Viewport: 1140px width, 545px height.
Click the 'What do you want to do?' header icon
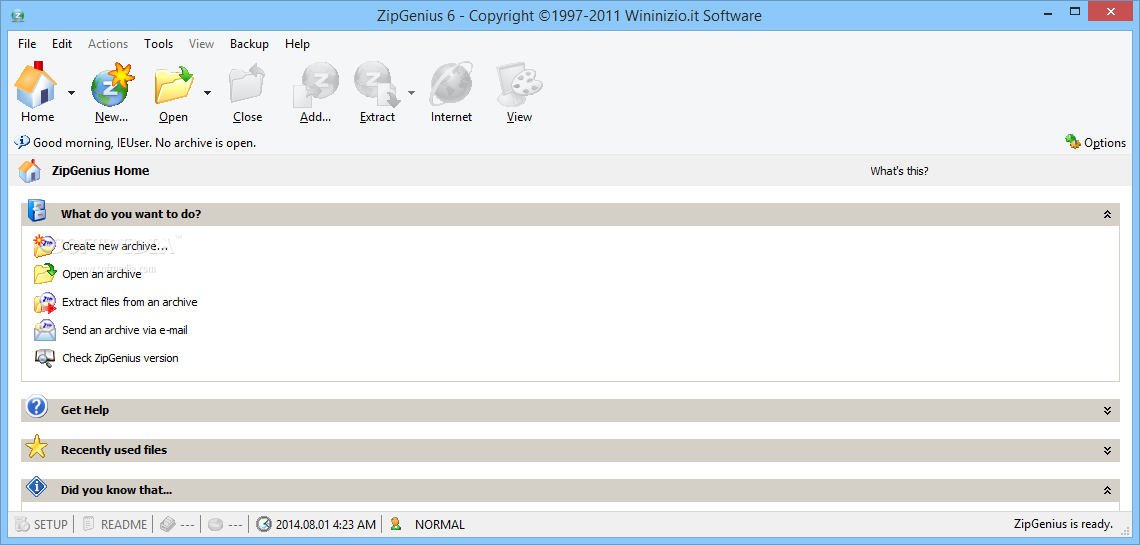click(36, 211)
